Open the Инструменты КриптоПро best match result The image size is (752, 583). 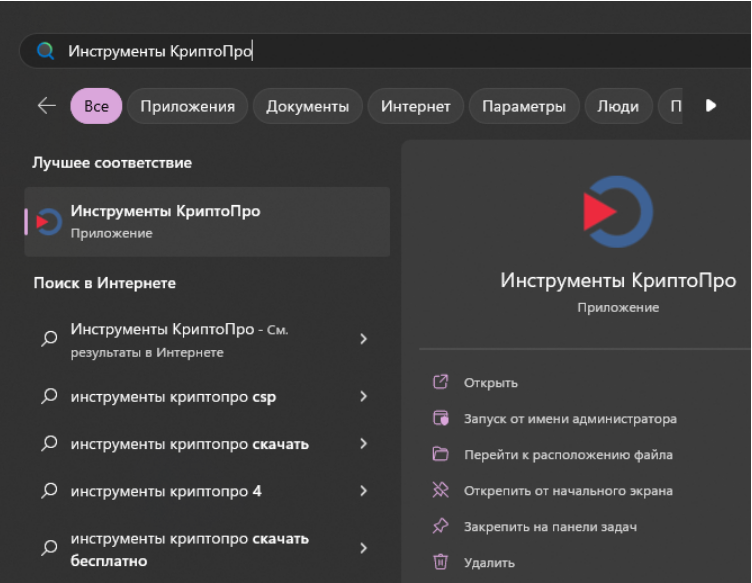tap(207, 222)
